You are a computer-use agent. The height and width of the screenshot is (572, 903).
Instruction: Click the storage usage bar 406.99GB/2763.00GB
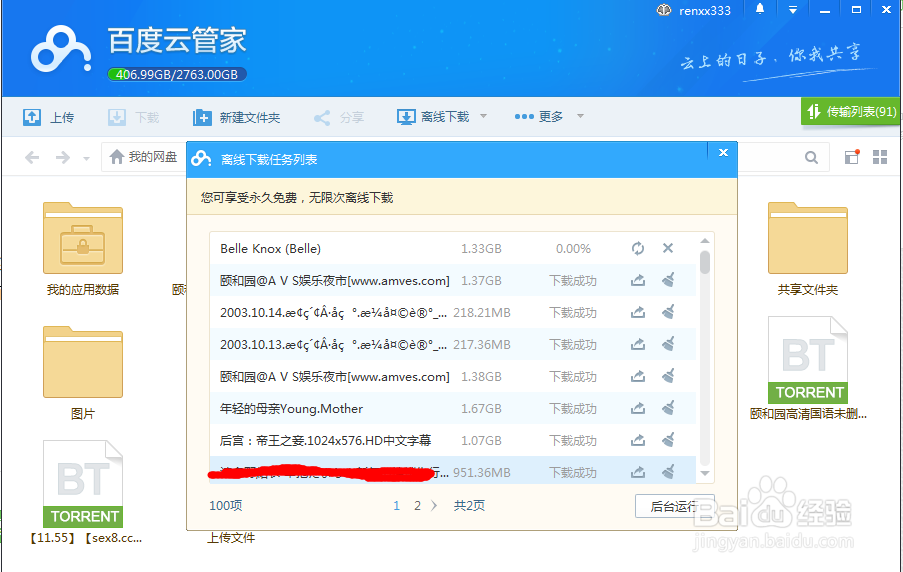[x=177, y=74]
